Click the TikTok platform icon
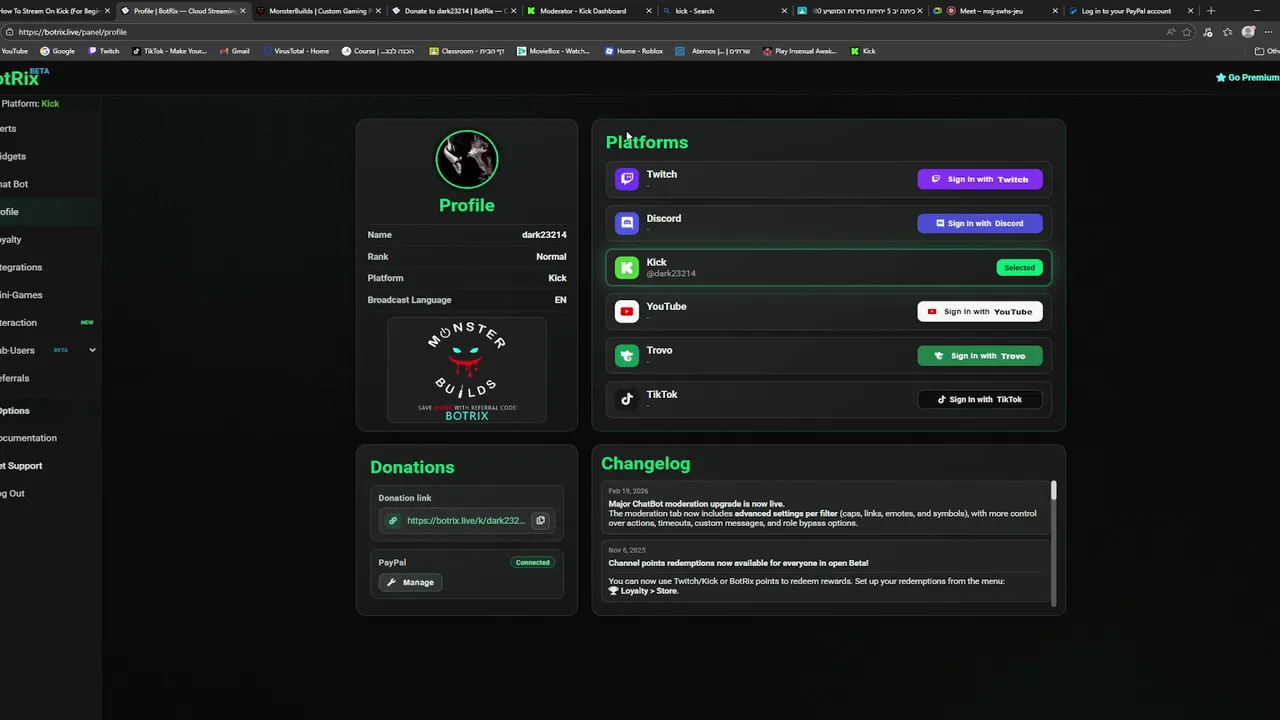Screen dimensions: 1280x720 point(627,399)
